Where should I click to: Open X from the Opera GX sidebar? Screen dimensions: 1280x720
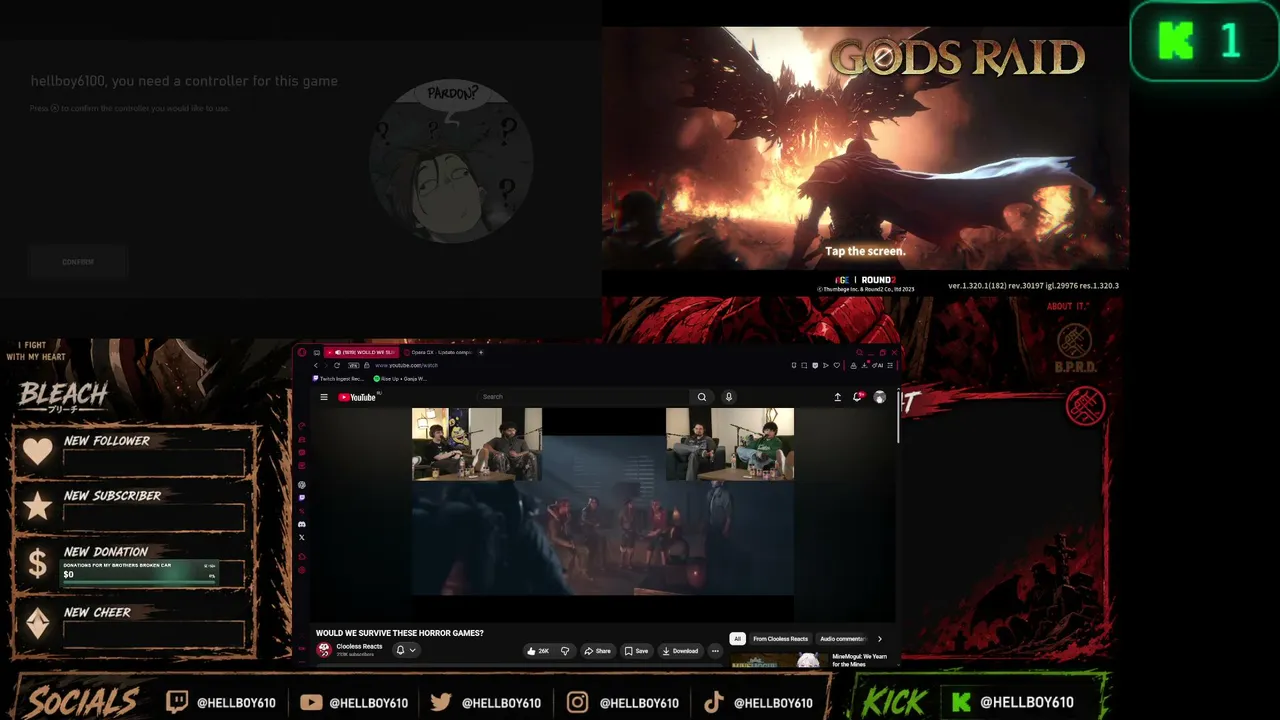click(x=302, y=537)
